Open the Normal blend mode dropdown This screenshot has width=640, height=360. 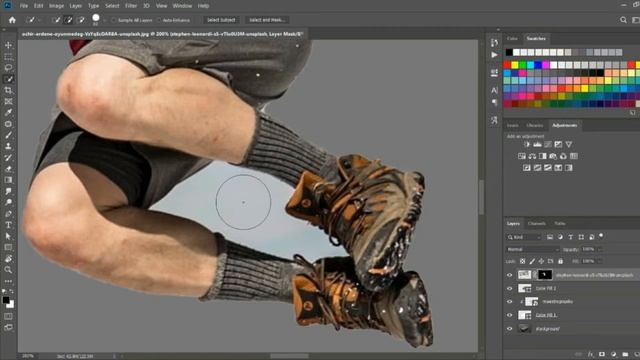click(x=533, y=249)
